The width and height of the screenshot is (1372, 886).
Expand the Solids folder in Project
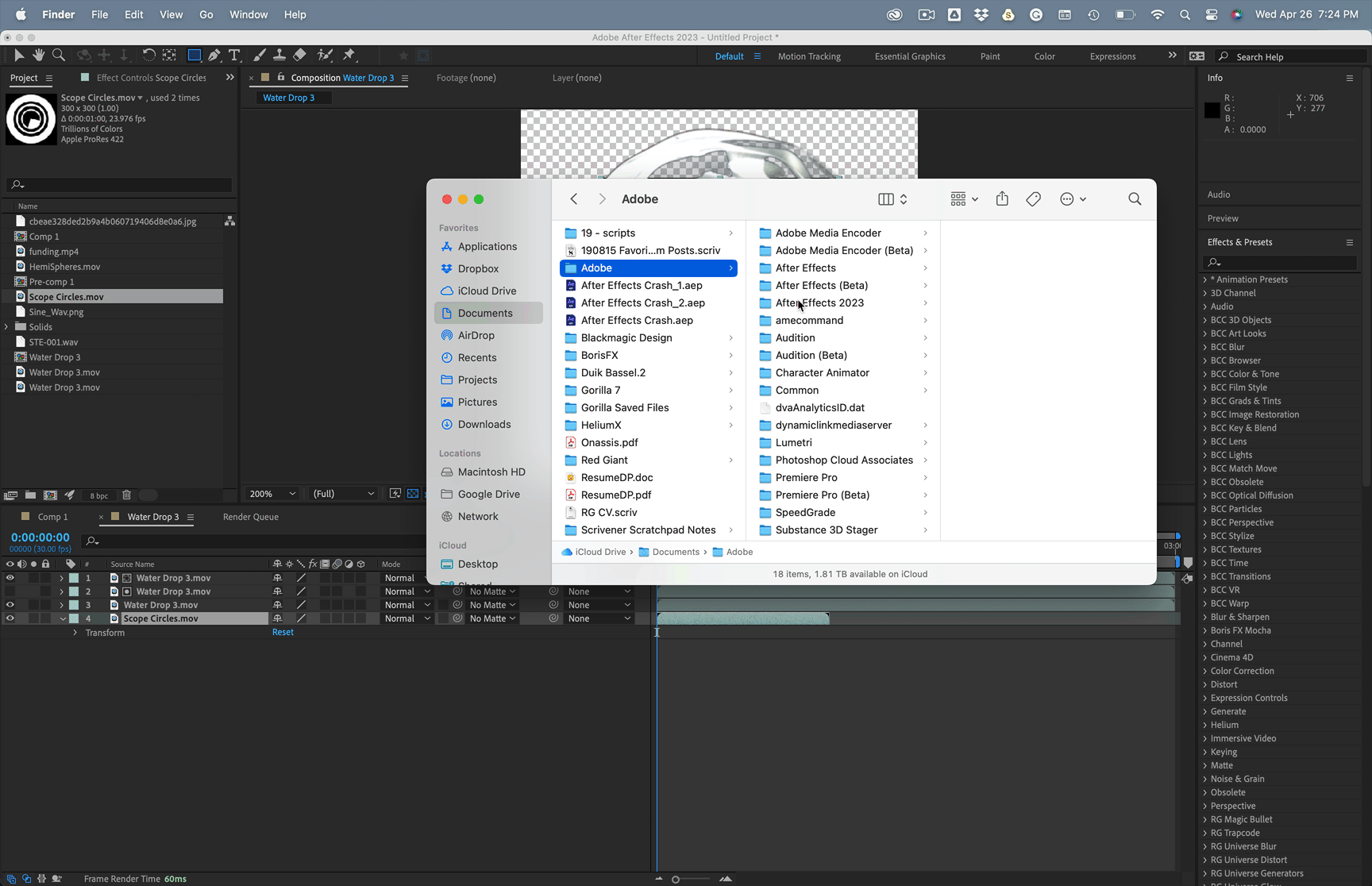tap(6, 327)
